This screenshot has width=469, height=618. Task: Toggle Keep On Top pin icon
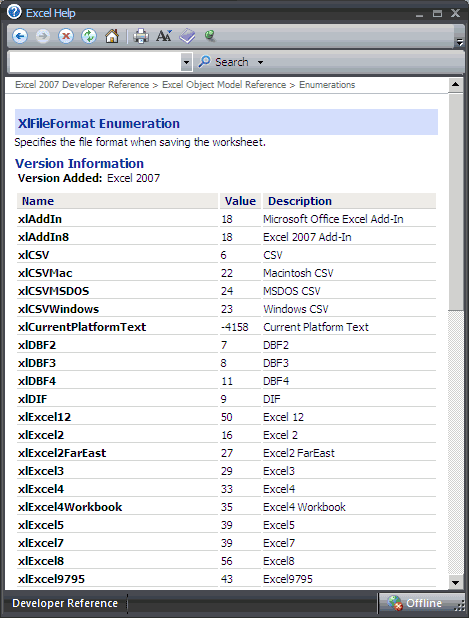click(210, 36)
